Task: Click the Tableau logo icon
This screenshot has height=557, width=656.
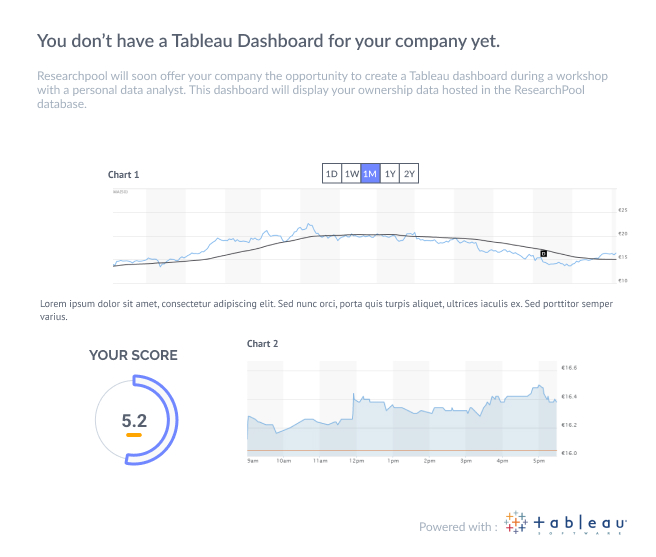Action: [x=515, y=524]
